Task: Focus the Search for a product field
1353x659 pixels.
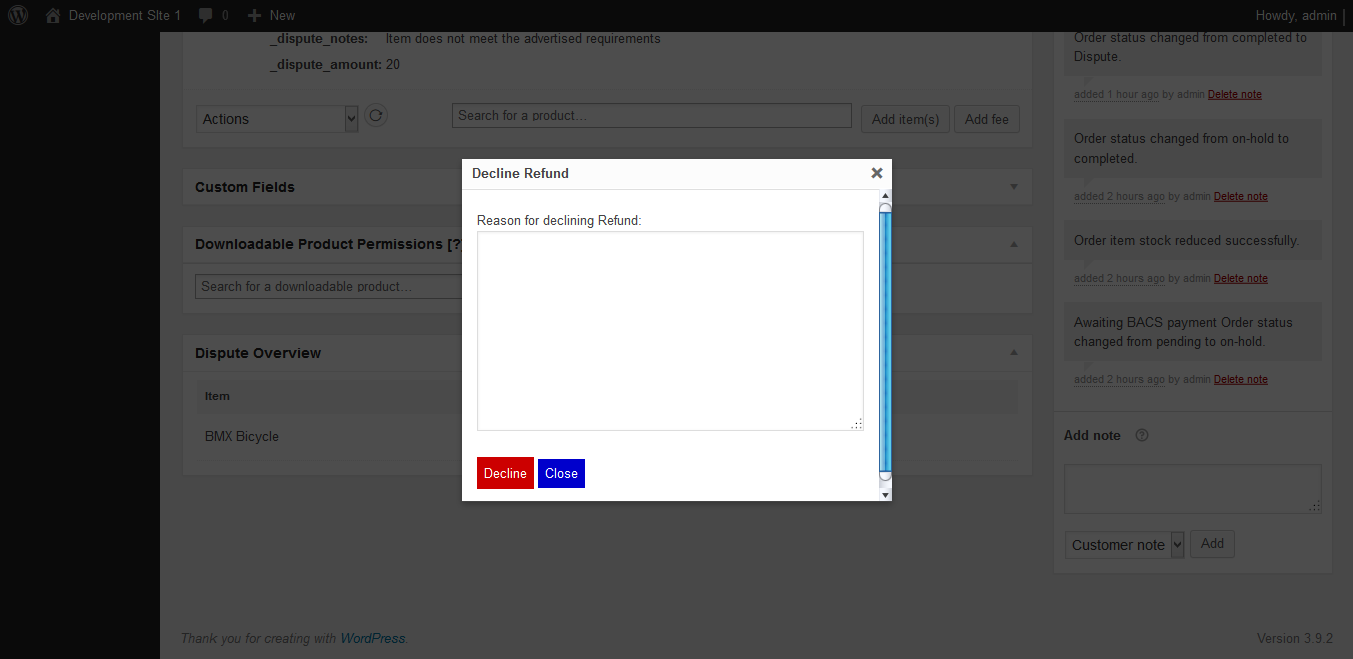Action: click(651, 115)
